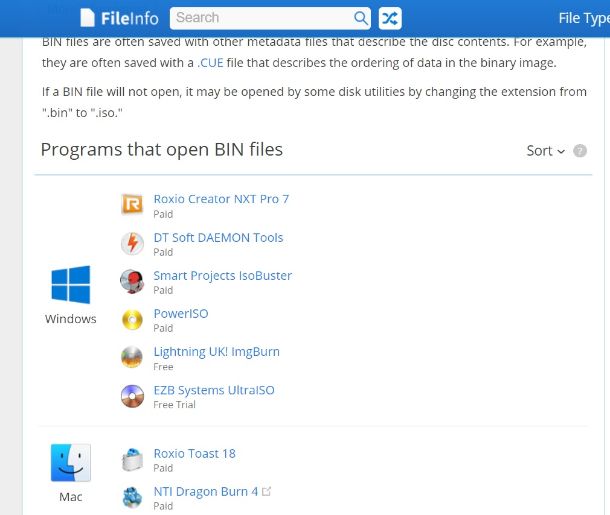610x515 pixels.
Task: Open the File Types menu
Action: tap(584, 18)
